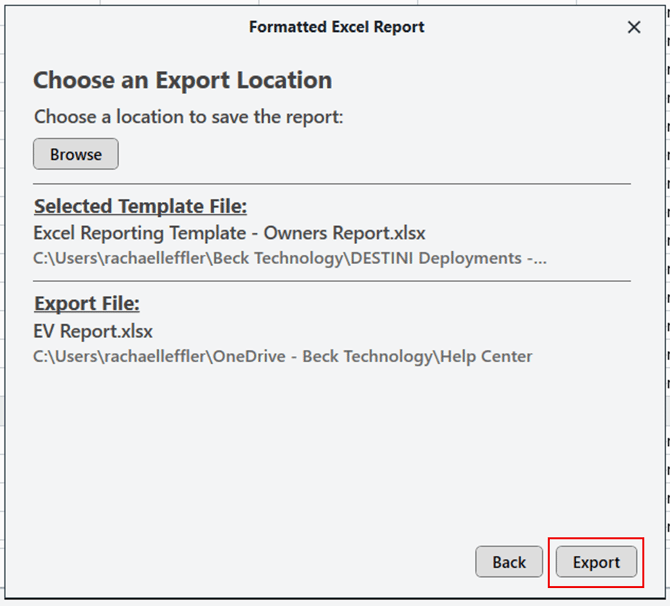The height and width of the screenshot is (606, 670).
Task: Click the Selected Template File heading
Action: 140,207
